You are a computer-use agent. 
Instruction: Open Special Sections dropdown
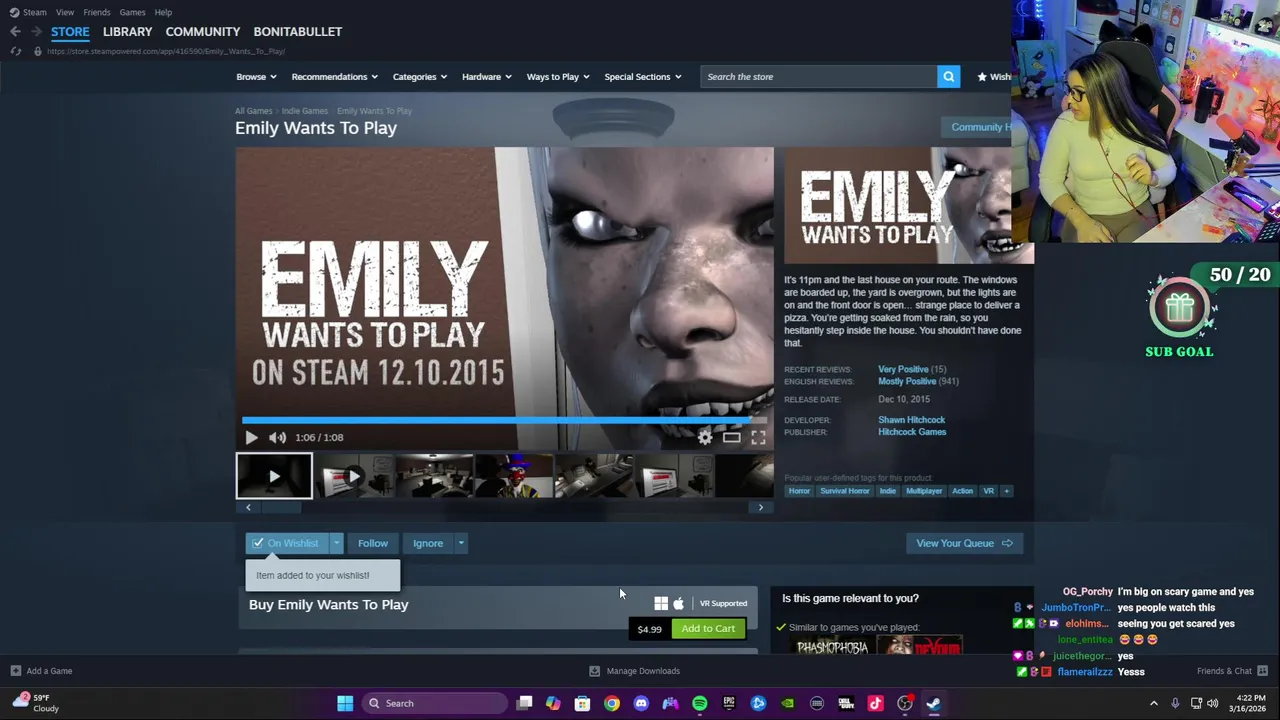coord(642,77)
